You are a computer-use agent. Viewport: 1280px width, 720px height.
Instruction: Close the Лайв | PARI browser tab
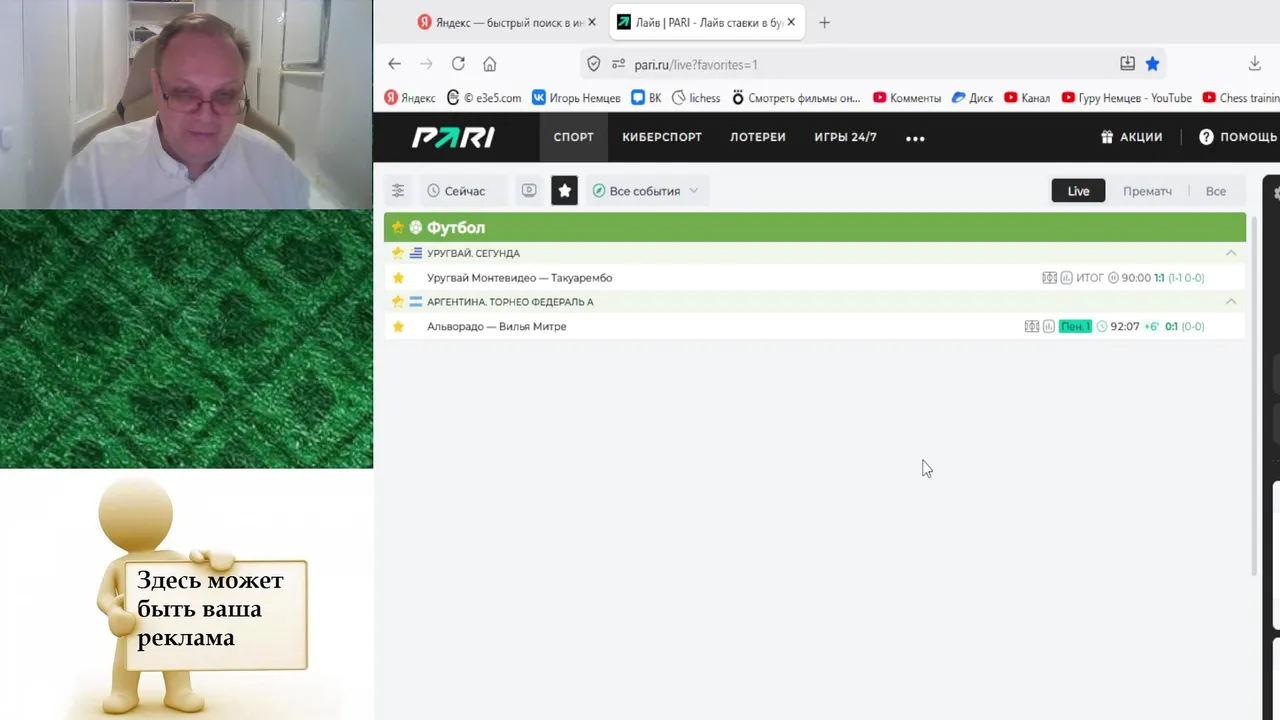791,22
